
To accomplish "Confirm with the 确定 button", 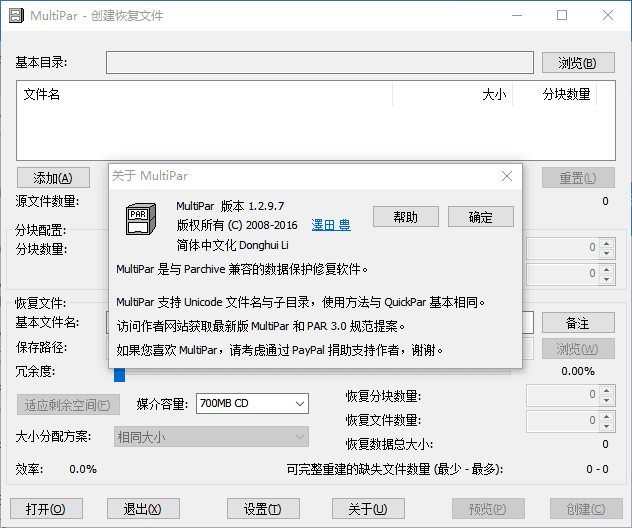I will 481,217.
